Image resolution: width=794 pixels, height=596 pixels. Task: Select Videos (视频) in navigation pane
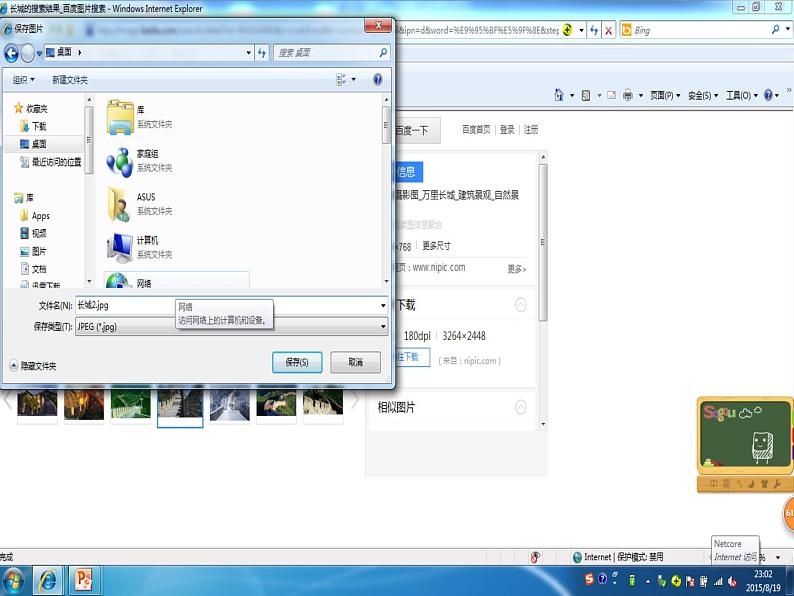(33, 233)
